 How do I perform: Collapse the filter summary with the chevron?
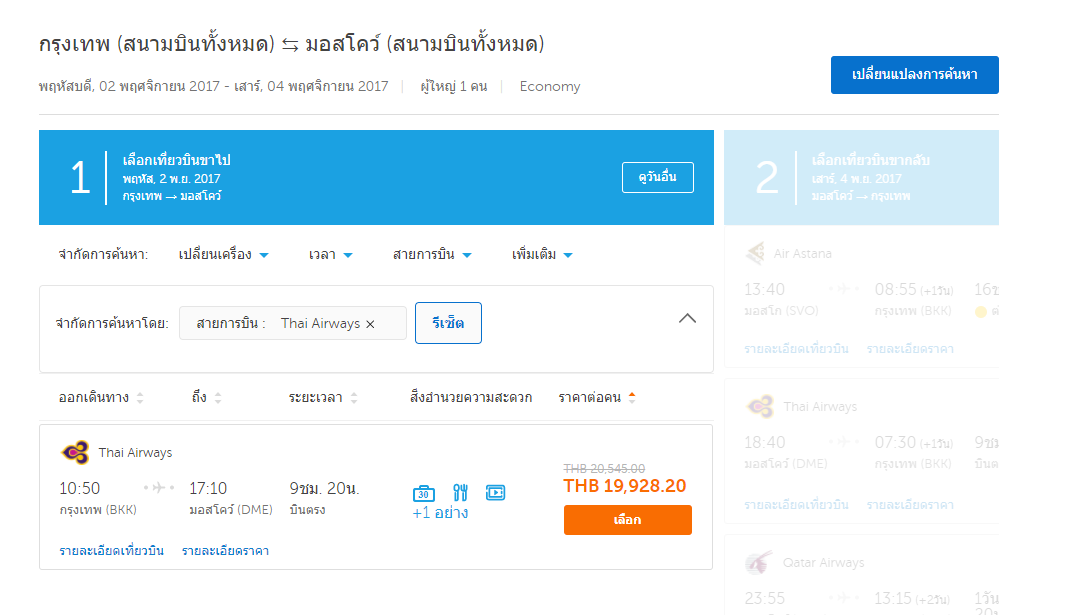click(x=687, y=318)
